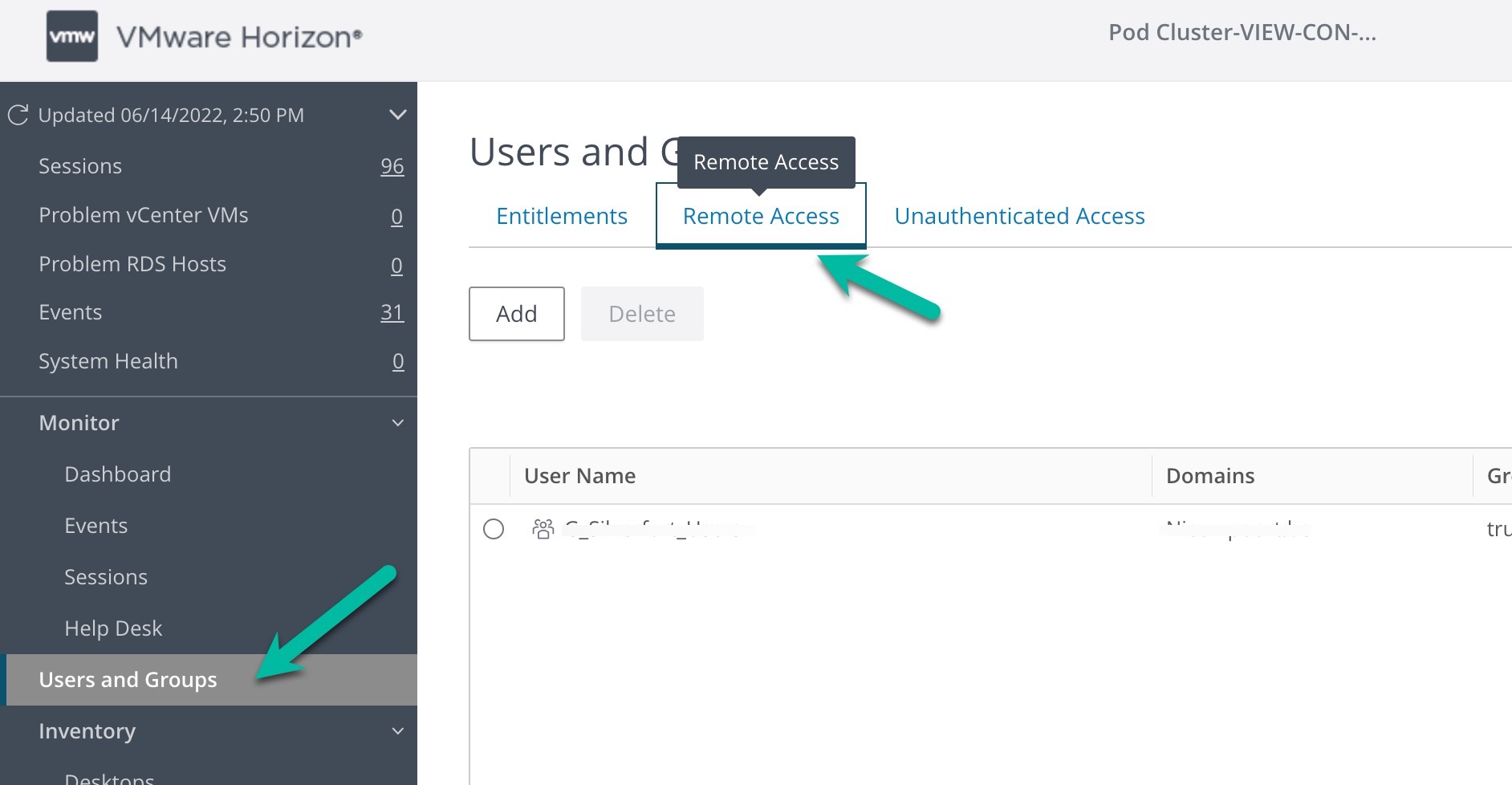Switch to the Entitlements tab
The image size is (1512, 785).
tap(562, 216)
